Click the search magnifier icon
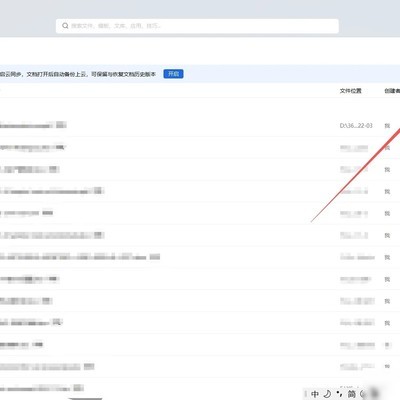Viewport: 400px width, 400px height. [65, 26]
